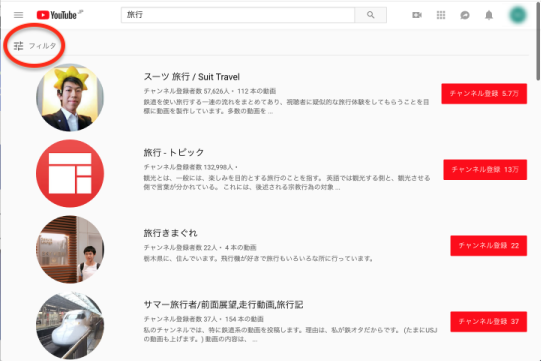541x361 pixels.
Task: Open the 旅行きまぐれ channel title
Action: [x=170, y=233]
